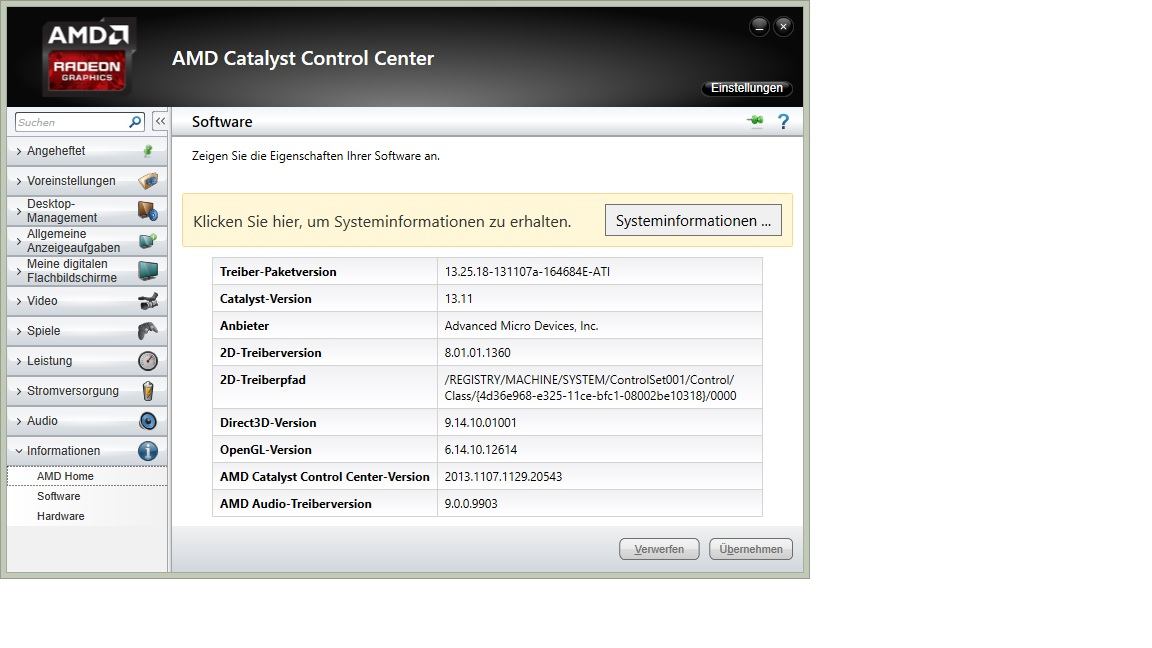
Task: Click the green pin icon beside Angeheftet
Action: [x=148, y=151]
